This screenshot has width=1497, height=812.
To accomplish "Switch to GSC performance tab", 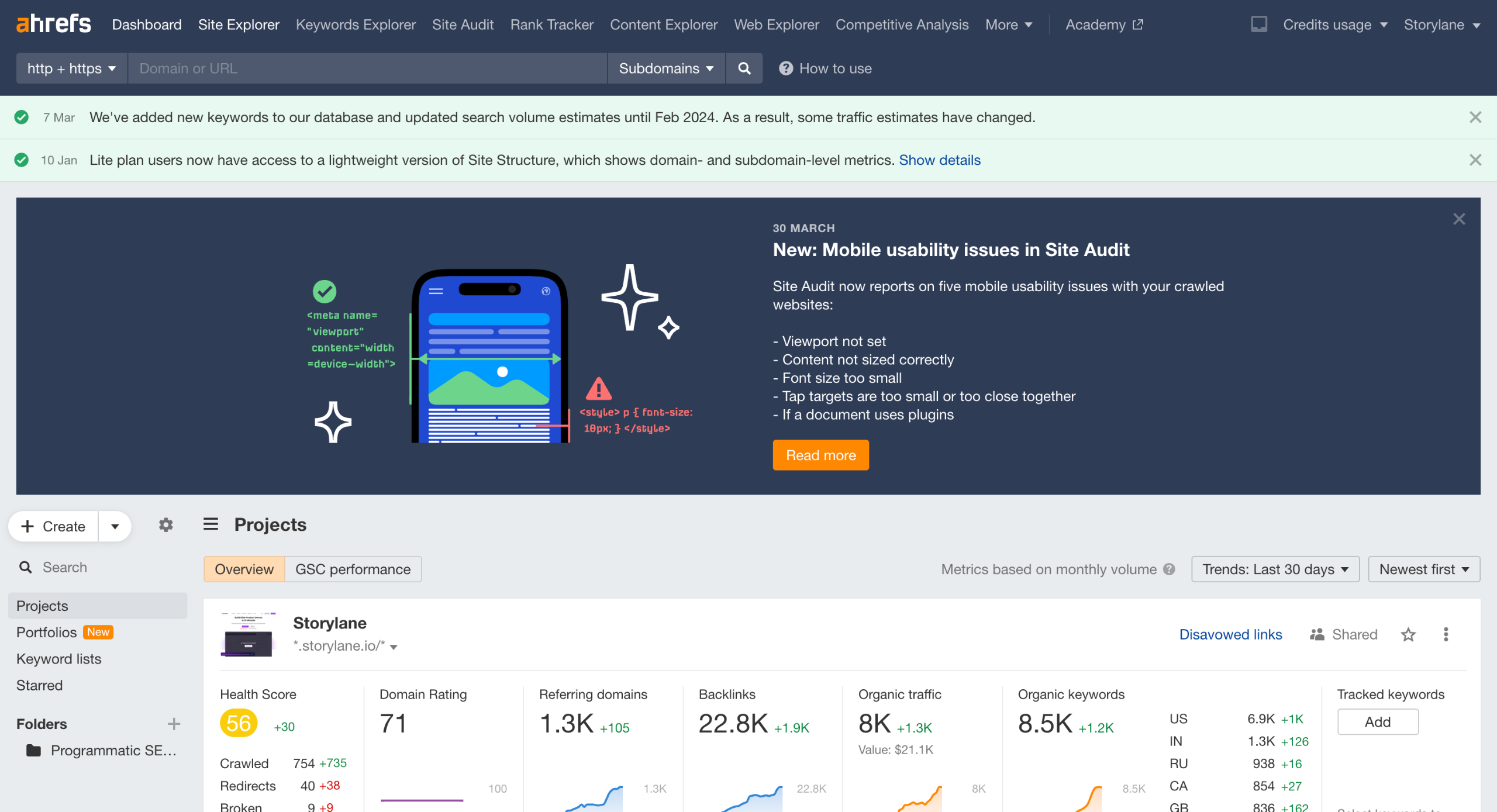I will (353, 569).
